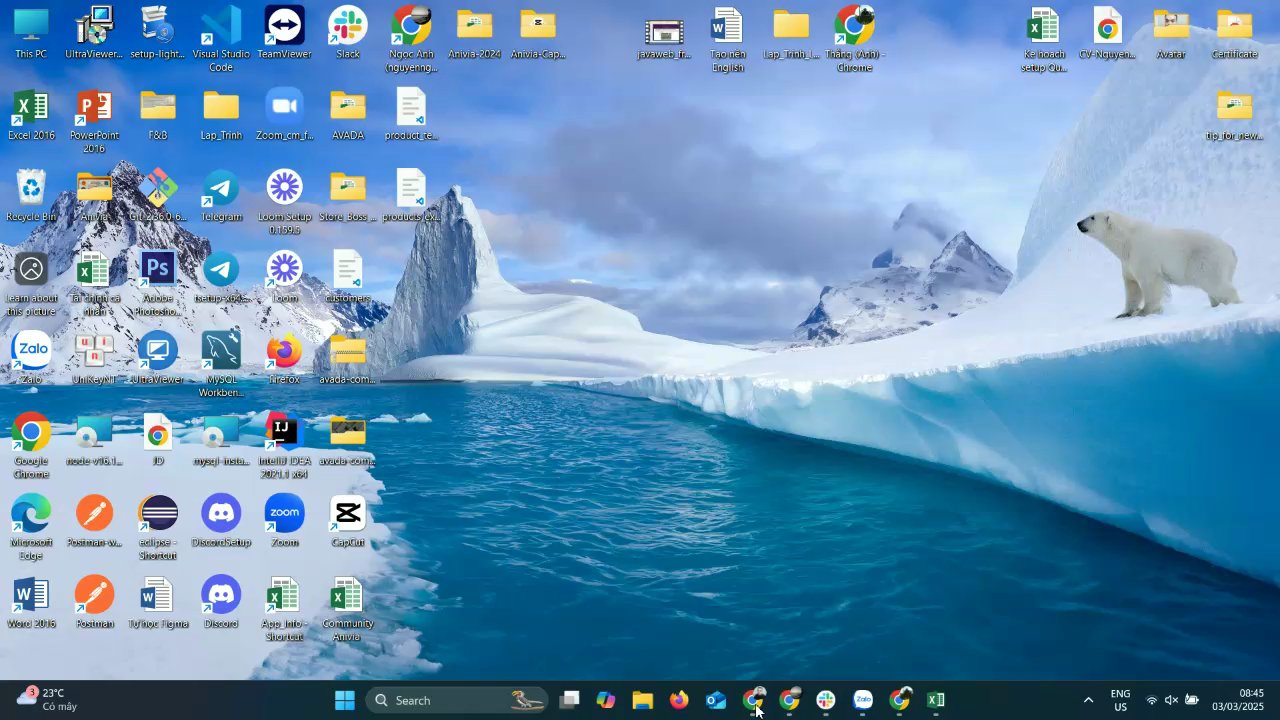Select the Ngoc Anh Chrome profile shortcut

[x=411, y=39]
